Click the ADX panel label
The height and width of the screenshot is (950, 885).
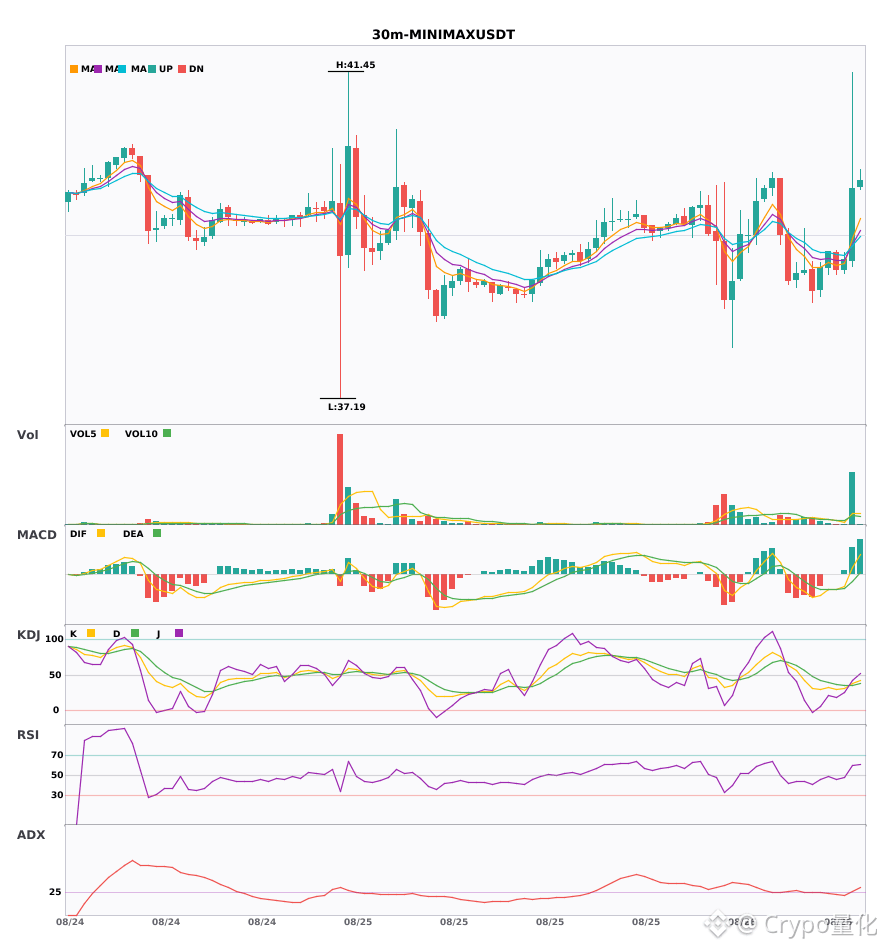pos(31,835)
